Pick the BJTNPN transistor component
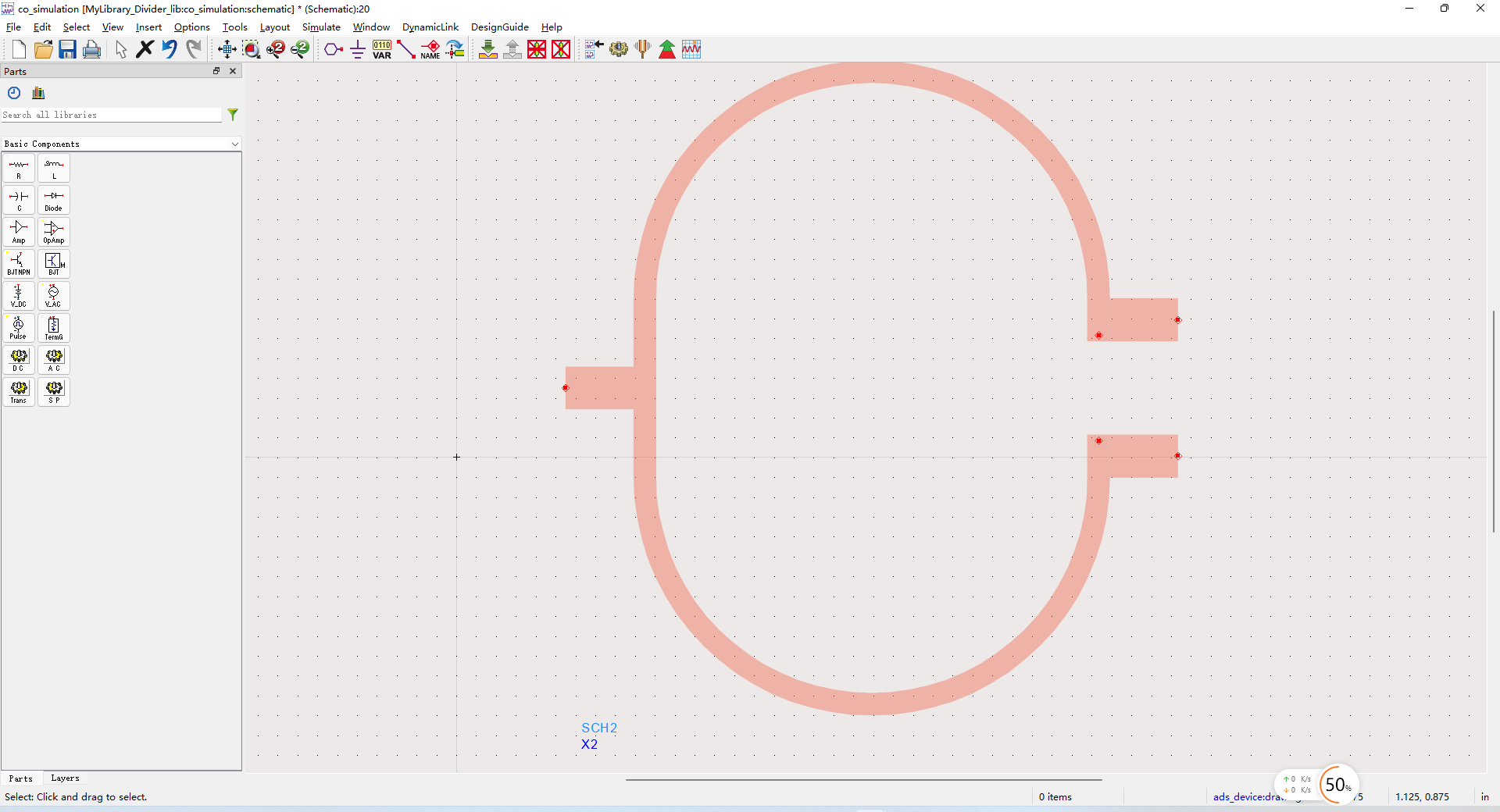This screenshot has height=812, width=1500. click(19, 265)
